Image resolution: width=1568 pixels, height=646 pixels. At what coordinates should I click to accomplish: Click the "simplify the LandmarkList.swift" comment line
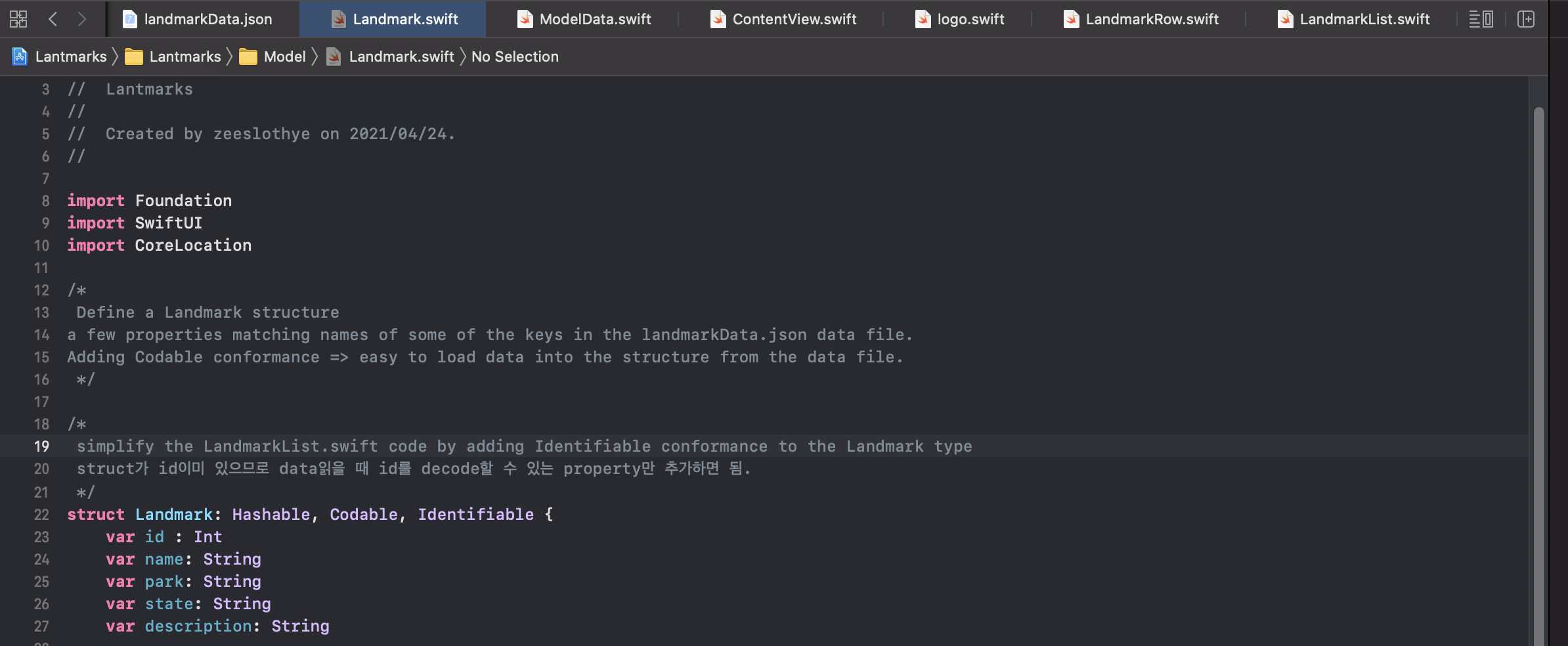(x=525, y=446)
